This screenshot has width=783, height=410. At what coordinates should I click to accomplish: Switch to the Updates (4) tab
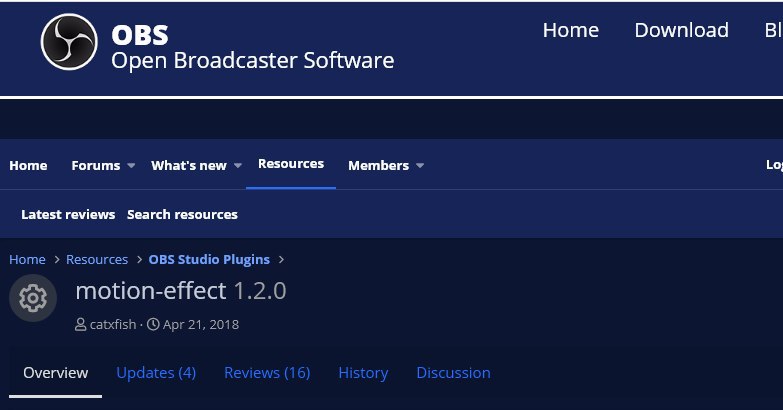pyautogui.click(x=156, y=373)
